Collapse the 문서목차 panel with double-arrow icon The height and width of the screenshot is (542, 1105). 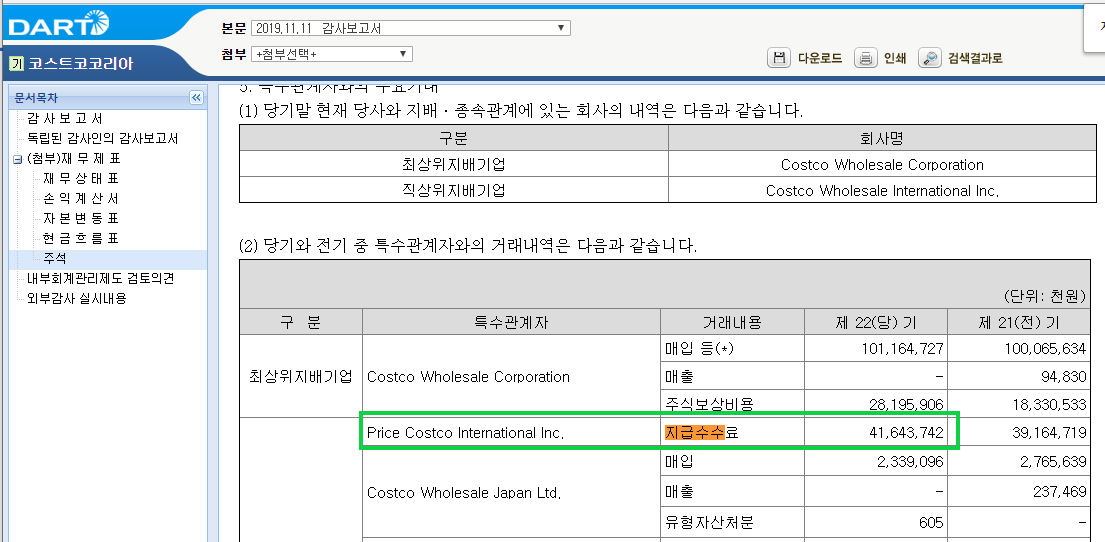click(197, 98)
